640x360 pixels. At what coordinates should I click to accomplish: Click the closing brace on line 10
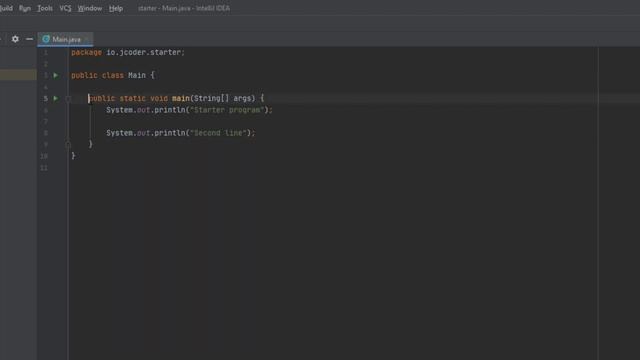(73, 156)
